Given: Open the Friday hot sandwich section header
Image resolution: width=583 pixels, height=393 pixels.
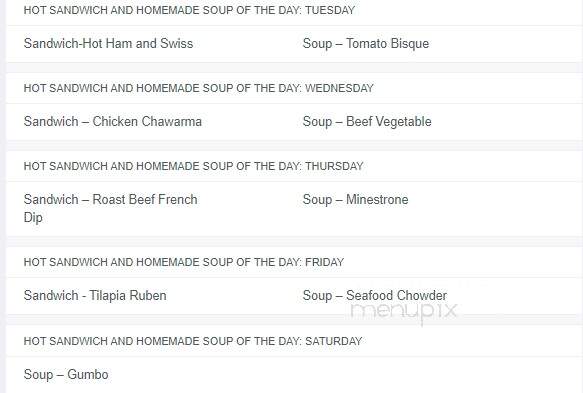Looking at the screenshot, I should [x=184, y=262].
